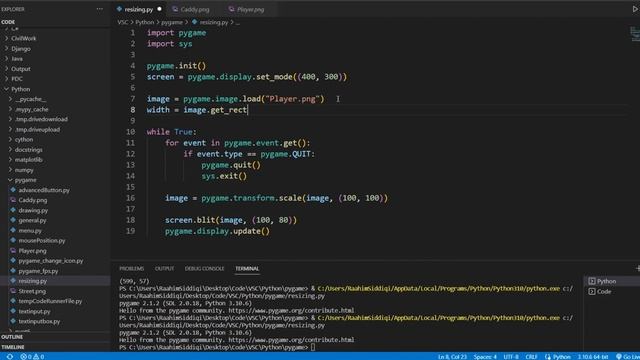Open errors and warnings status indicator
The height and width of the screenshot is (360, 640).
(32, 356)
